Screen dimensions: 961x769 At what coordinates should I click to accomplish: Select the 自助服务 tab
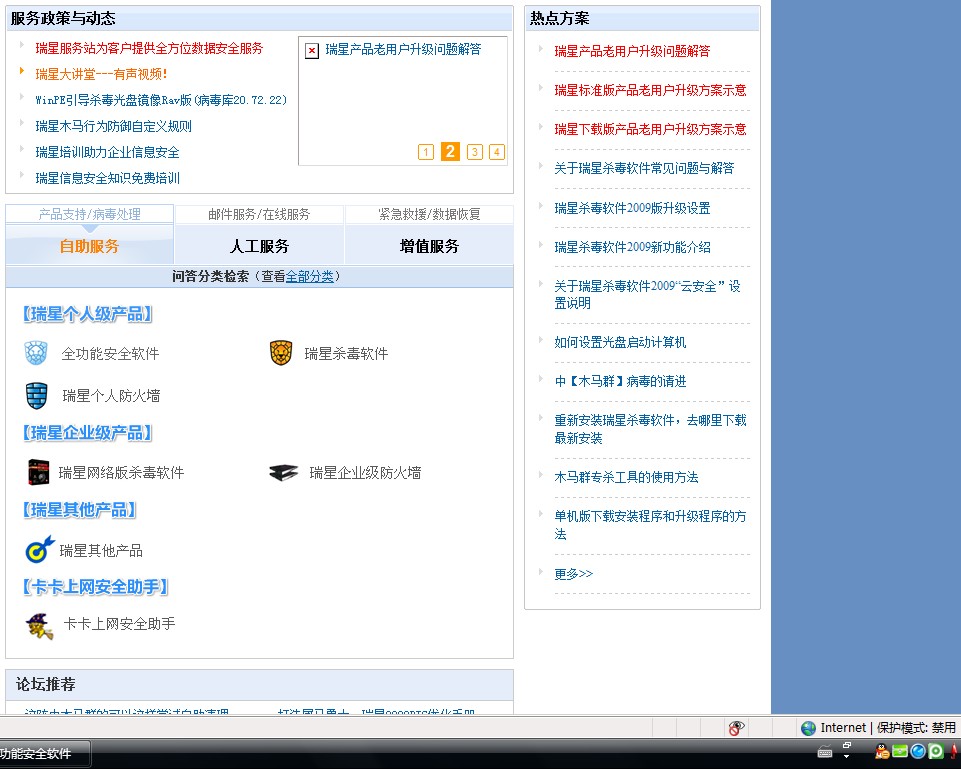89,246
